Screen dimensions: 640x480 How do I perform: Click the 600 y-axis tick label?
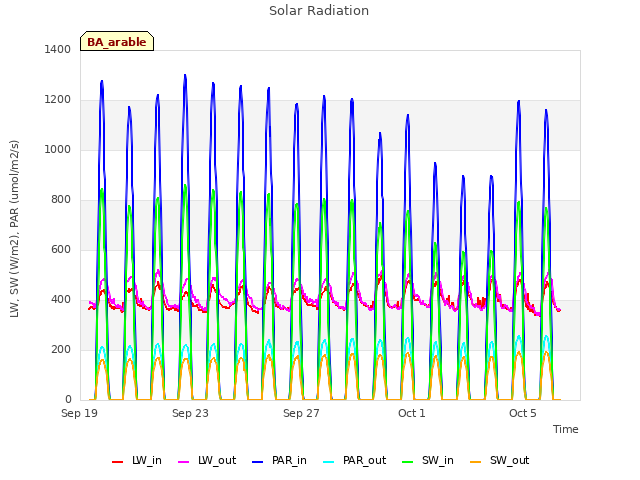[61, 249]
